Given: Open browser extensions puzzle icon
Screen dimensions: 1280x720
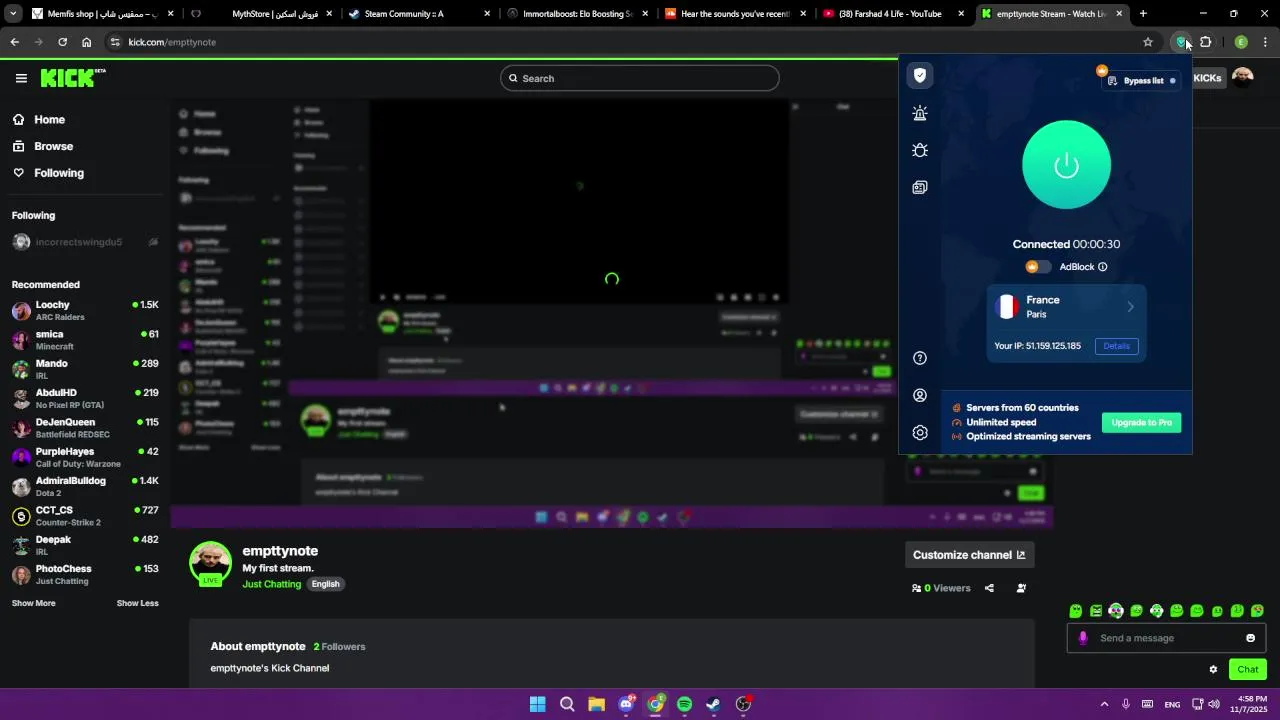Looking at the screenshot, I should pos(1206,42).
